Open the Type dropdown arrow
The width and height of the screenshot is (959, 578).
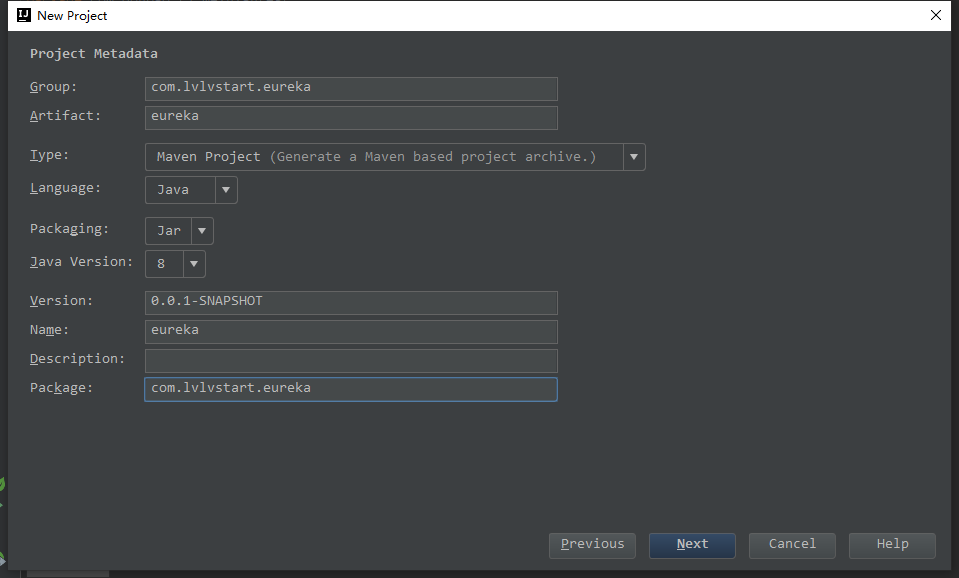634,157
